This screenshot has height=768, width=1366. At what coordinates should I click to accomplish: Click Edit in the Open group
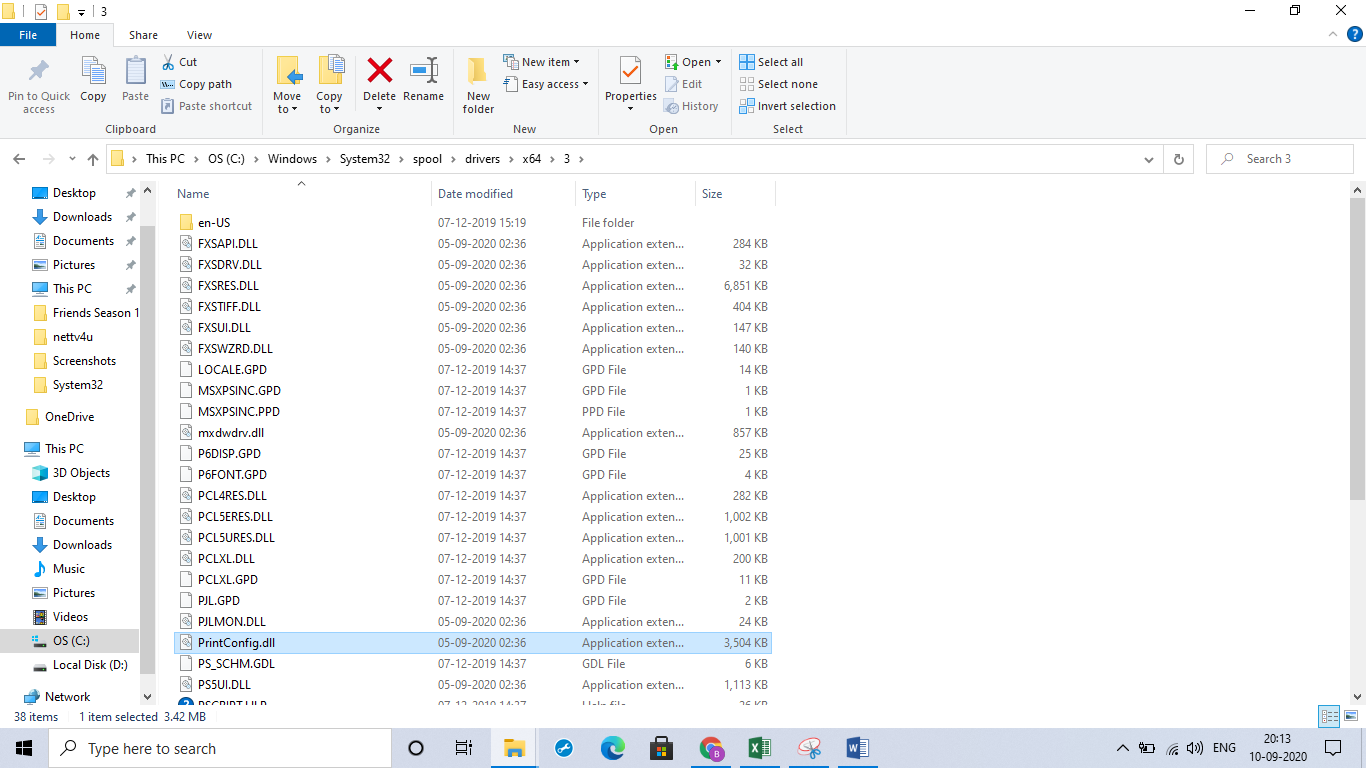(686, 83)
